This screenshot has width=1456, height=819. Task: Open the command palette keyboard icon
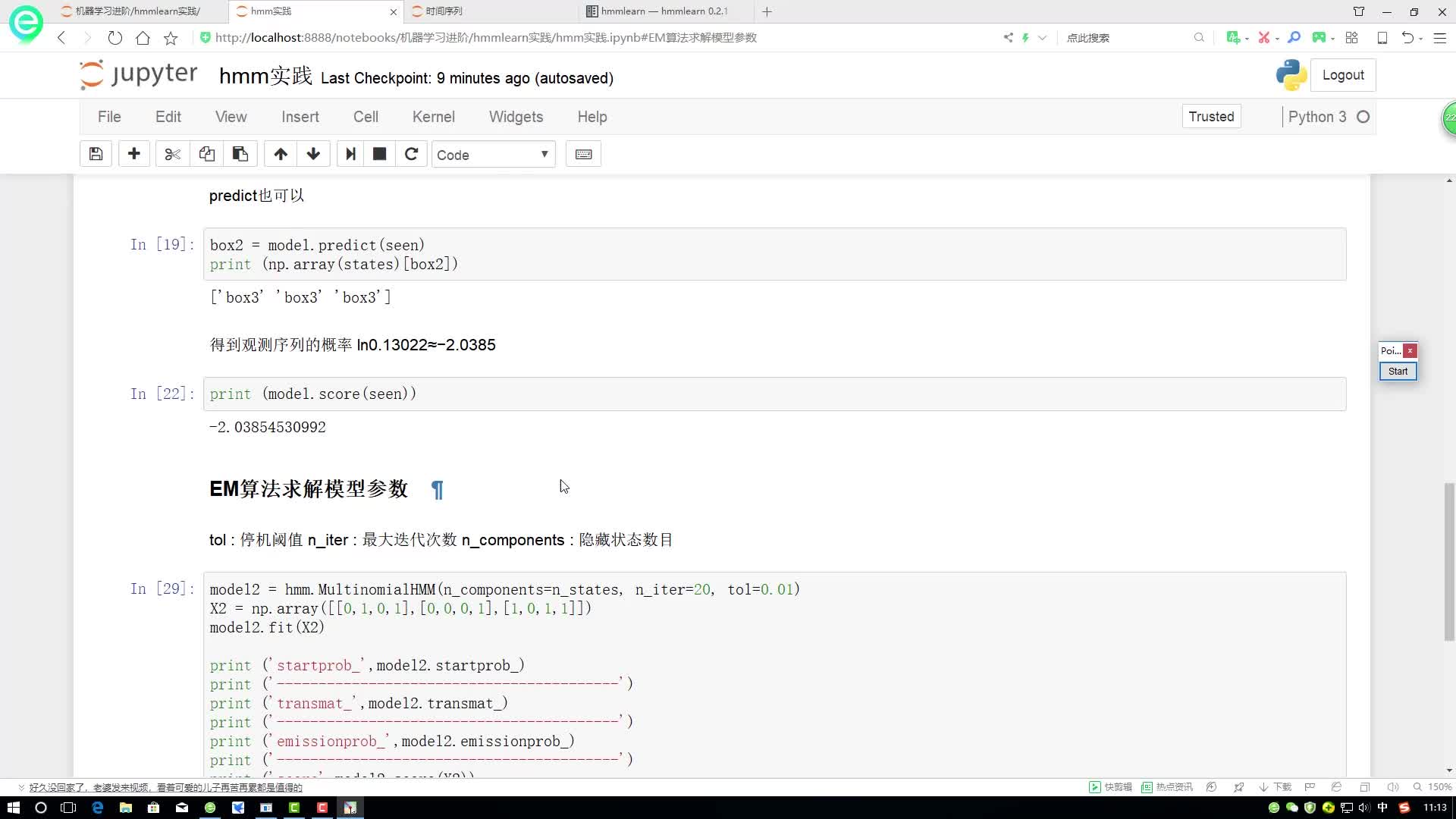(583, 155)
